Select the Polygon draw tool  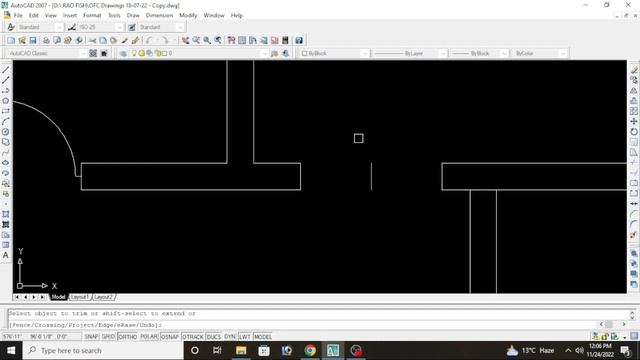click(6, 101)
